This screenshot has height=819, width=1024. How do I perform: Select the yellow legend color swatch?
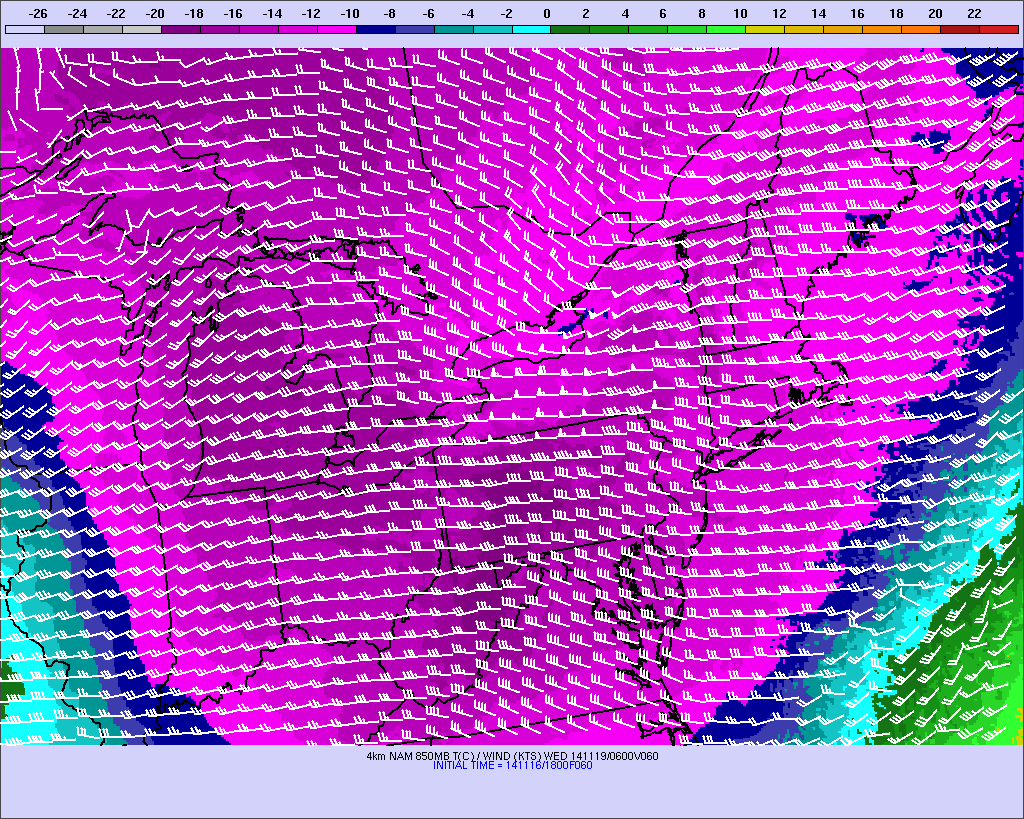click(x=765, y=30)
